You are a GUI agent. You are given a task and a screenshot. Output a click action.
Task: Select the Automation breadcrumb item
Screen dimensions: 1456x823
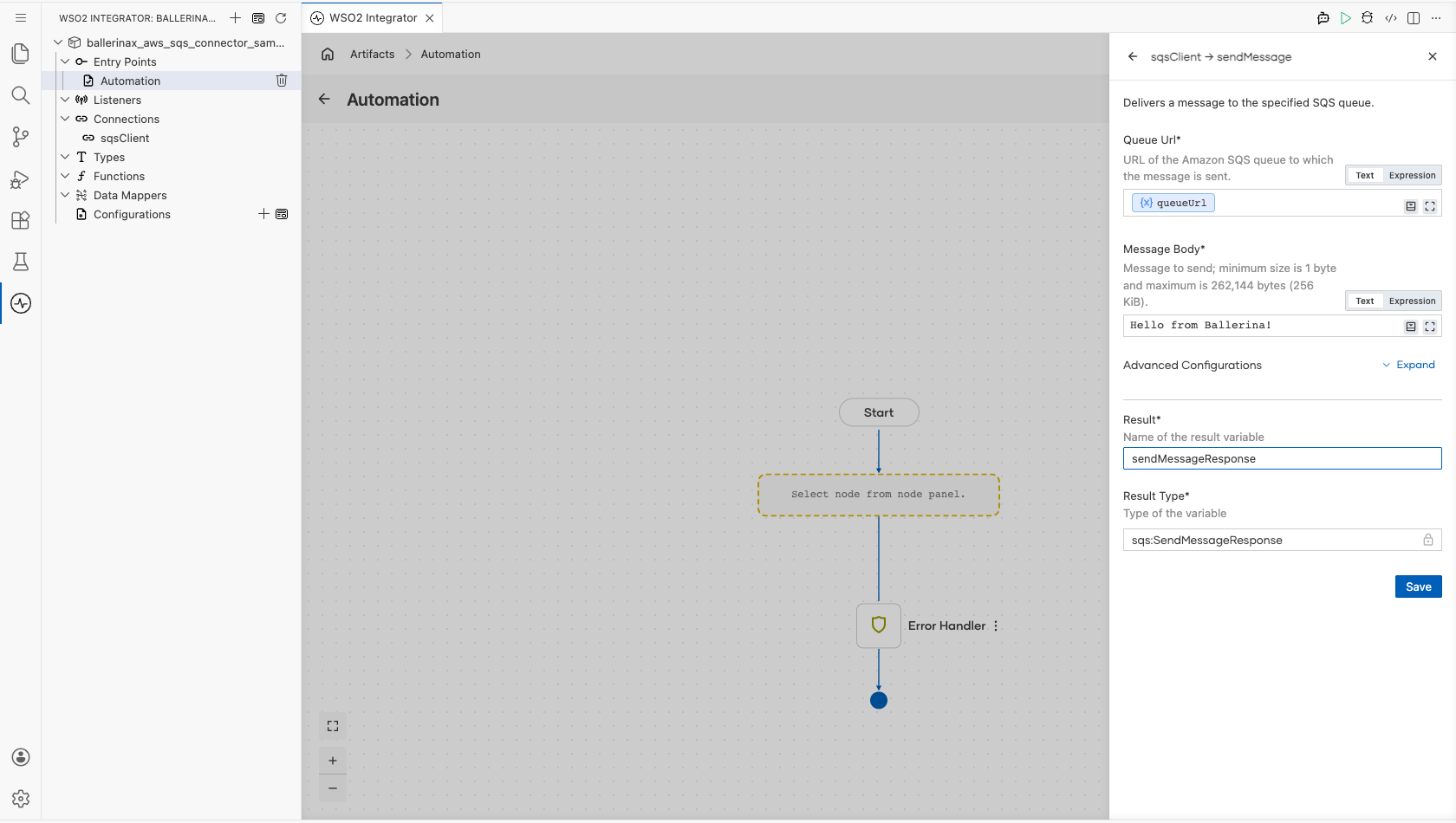[x=451, y=54]
